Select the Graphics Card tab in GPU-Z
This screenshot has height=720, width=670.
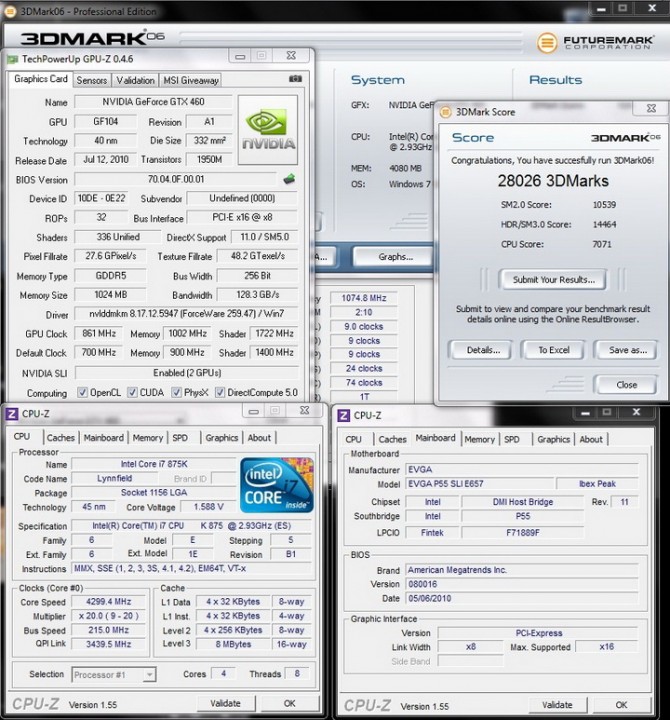(x=40, y=79)
